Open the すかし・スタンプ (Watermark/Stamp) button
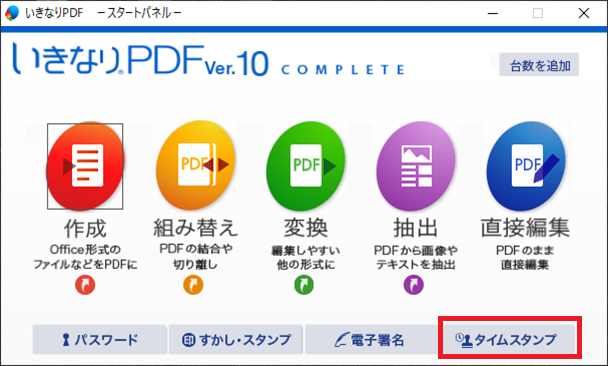Image resolution: width=608 pixels, height=366 pixels. 236,340
